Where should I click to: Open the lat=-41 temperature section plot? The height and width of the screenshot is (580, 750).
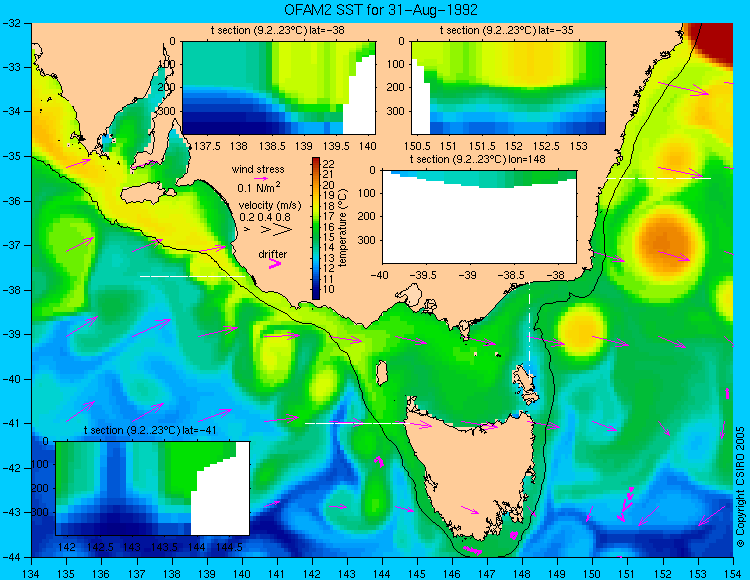pos(153,488)
